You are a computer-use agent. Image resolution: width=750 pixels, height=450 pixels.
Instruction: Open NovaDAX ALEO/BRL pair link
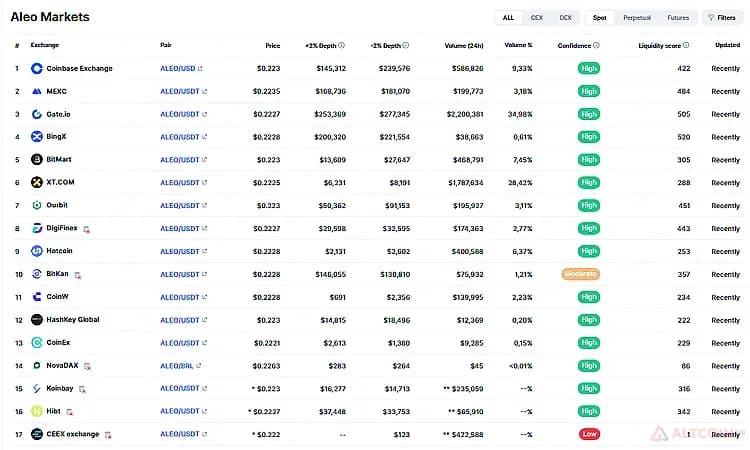[181, 366]
